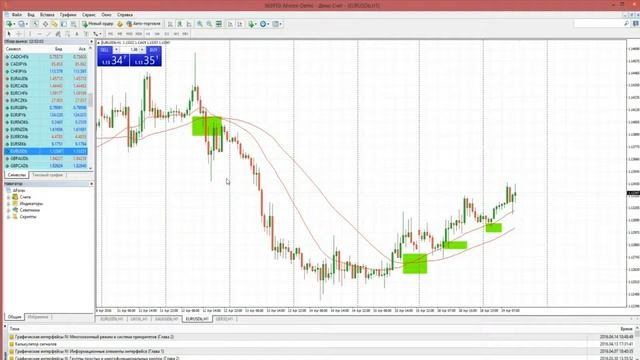Toggle the Strategy Tester icon

73,24
